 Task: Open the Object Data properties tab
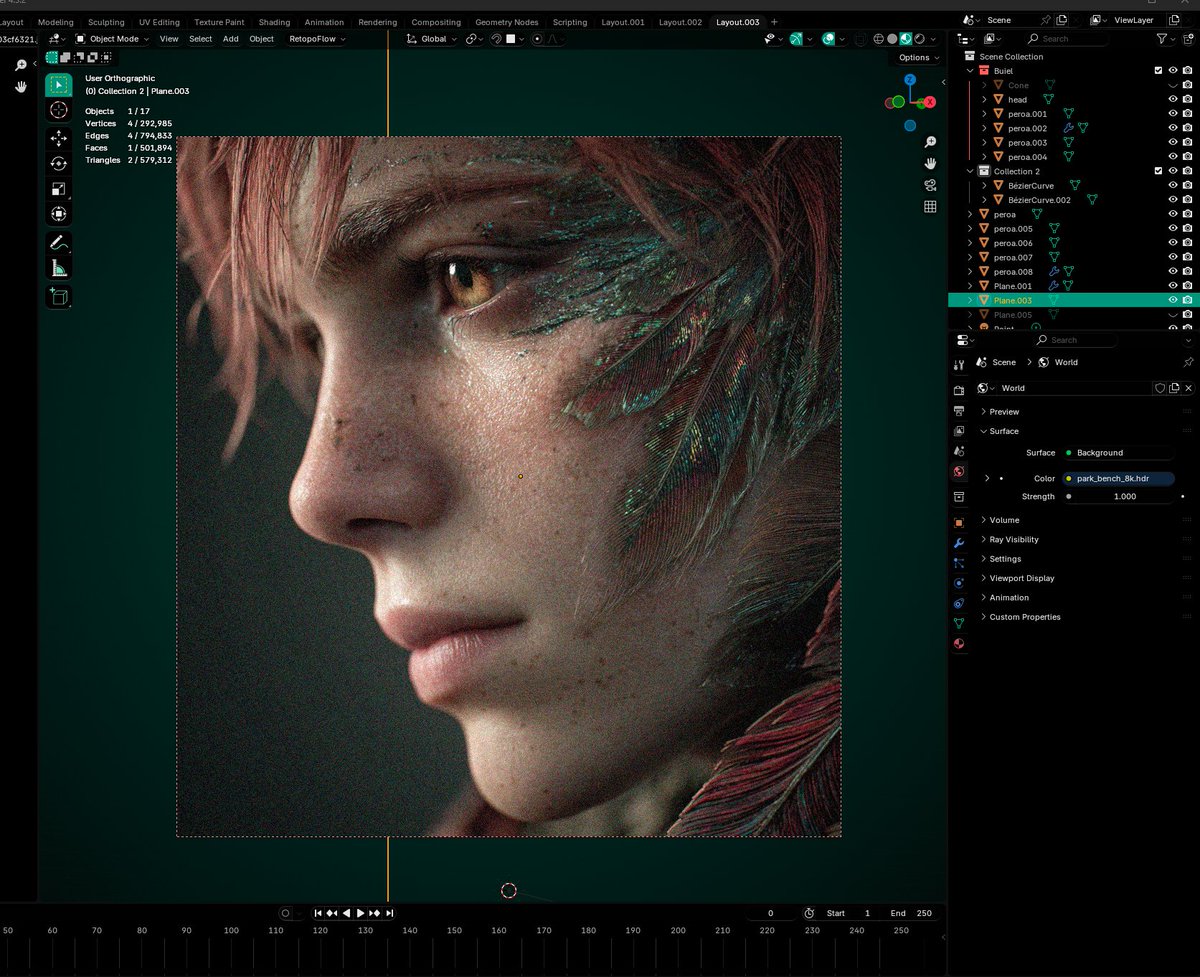(x=959, y=623)
